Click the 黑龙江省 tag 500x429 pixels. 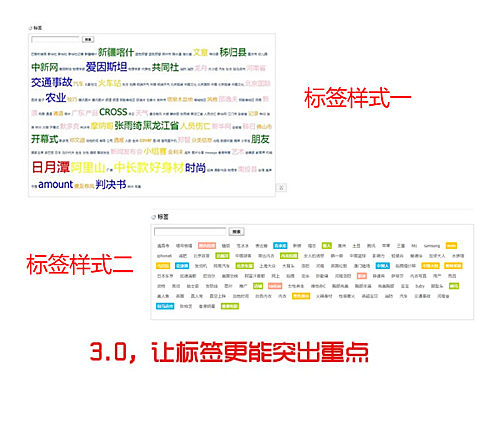pyautogui.click(x=161, y=126)
